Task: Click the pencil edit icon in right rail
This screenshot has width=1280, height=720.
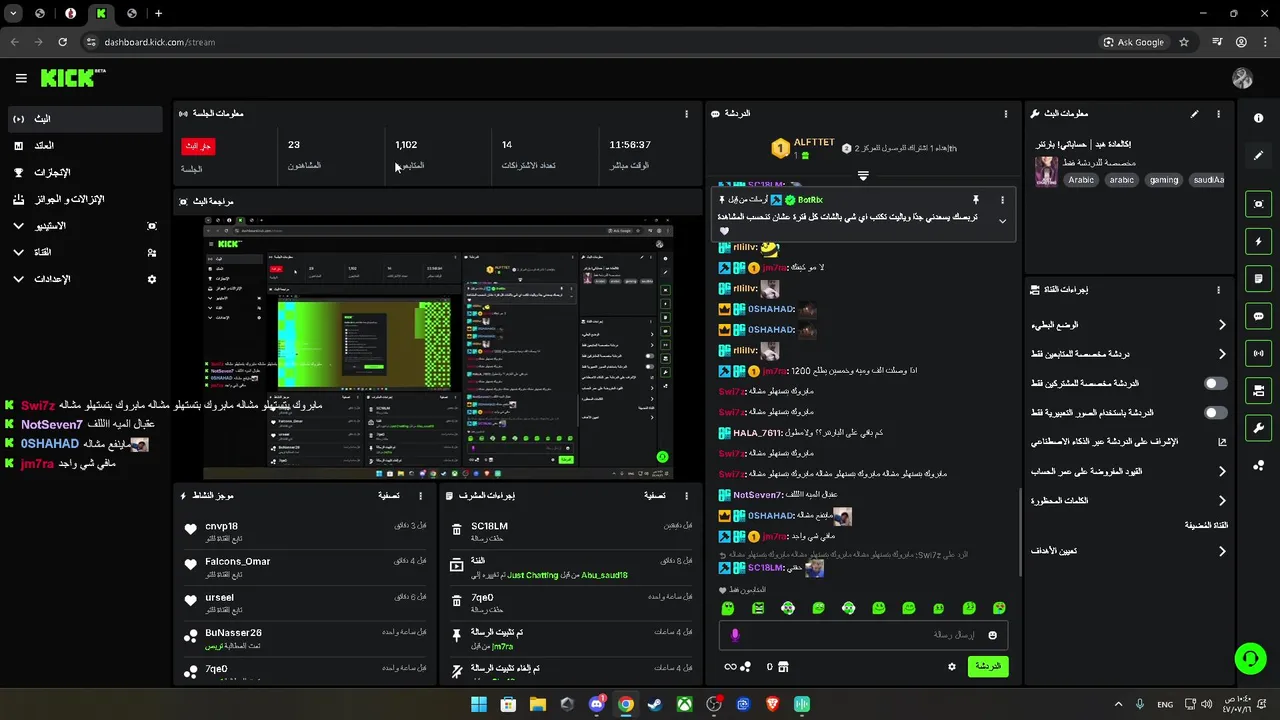Action: pos(1258,155)
